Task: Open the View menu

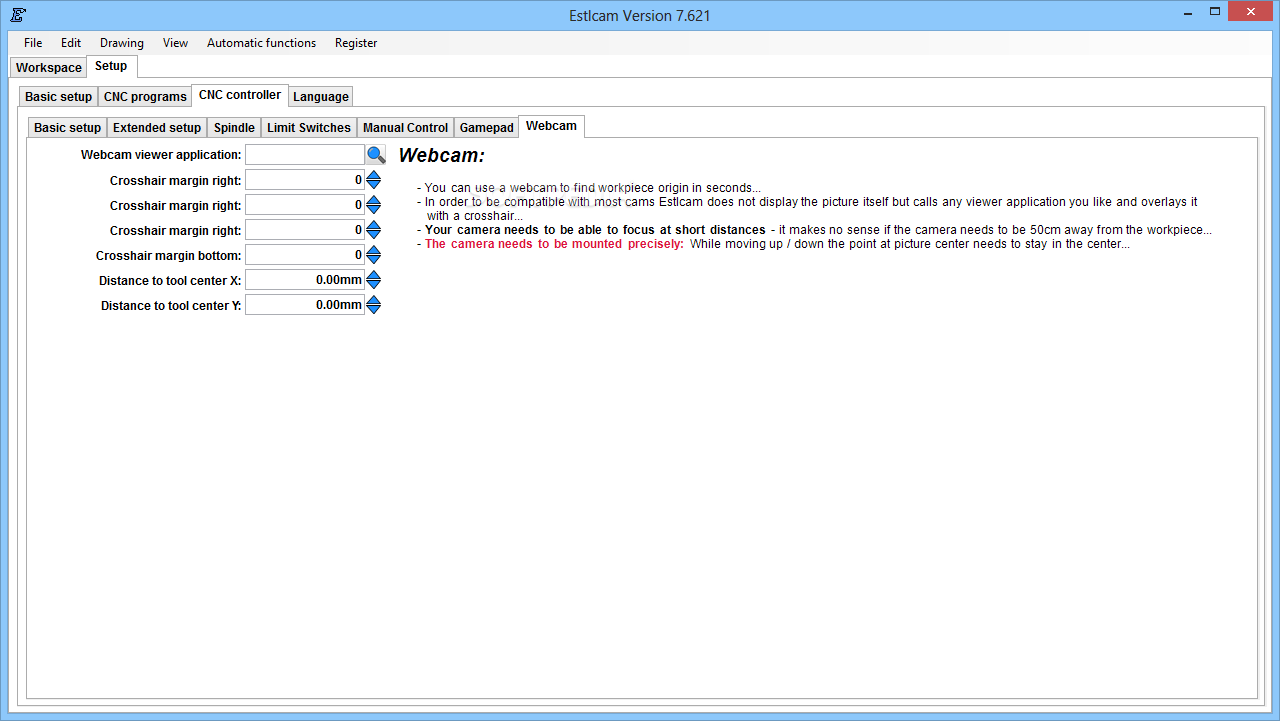Action: (175, 43)
